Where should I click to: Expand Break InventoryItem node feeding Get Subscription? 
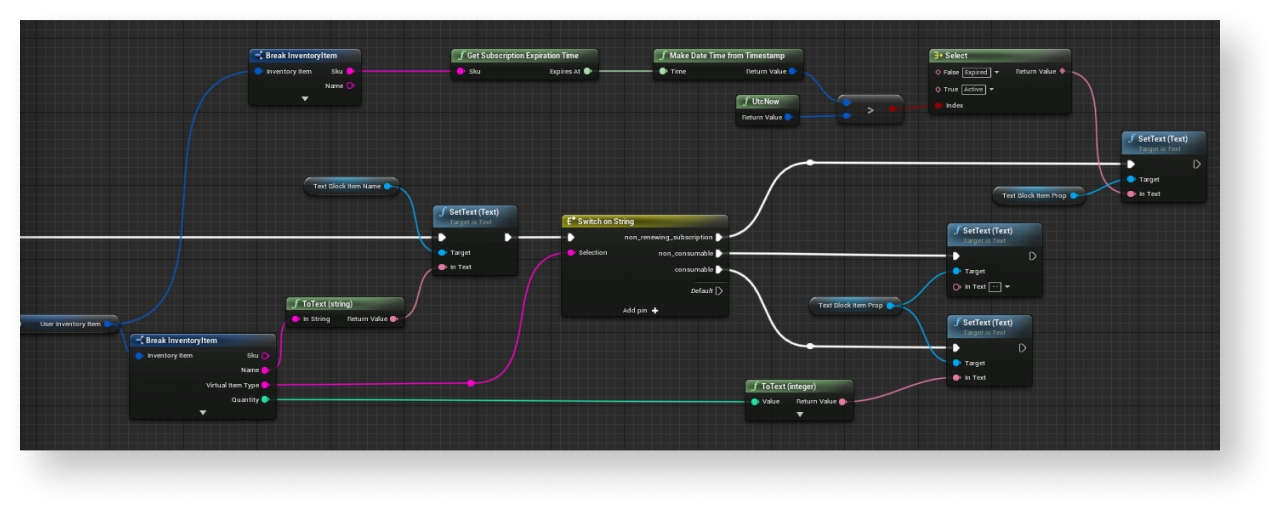(305, 99)
